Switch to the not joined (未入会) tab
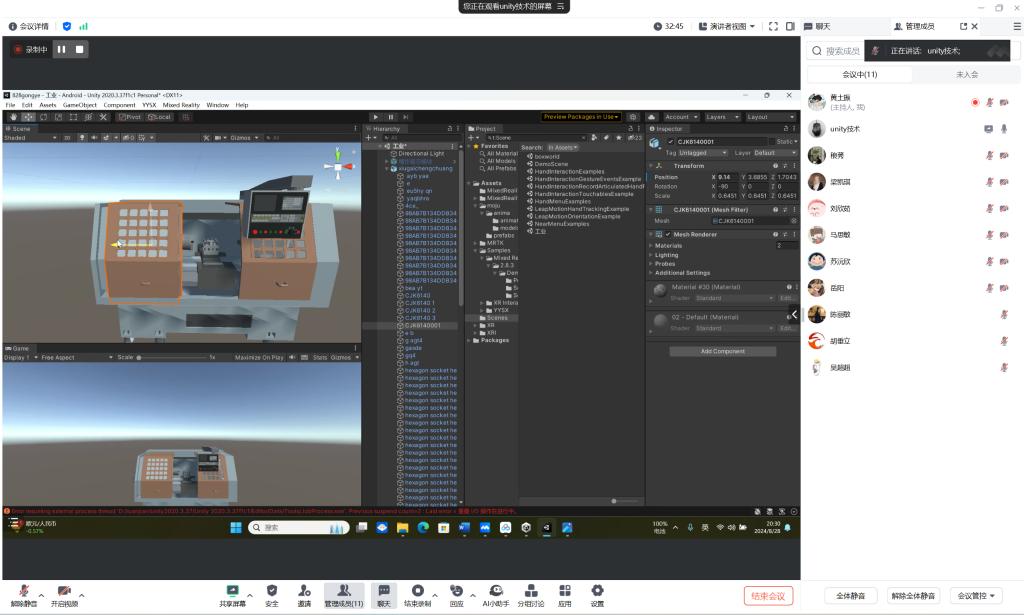Image resolution: width=1024 pixels, height=615 pixels. pyautogui.click(x=966, y=75)
